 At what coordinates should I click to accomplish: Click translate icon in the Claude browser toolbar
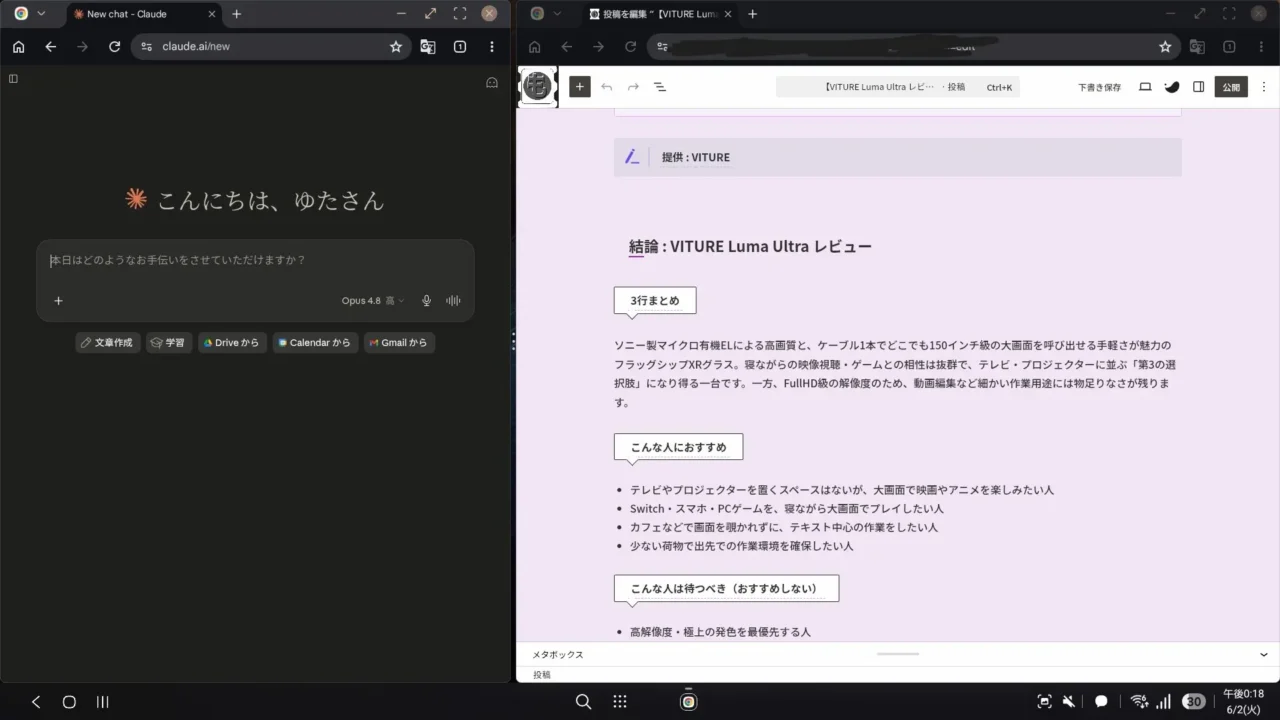tap(428, 46)
